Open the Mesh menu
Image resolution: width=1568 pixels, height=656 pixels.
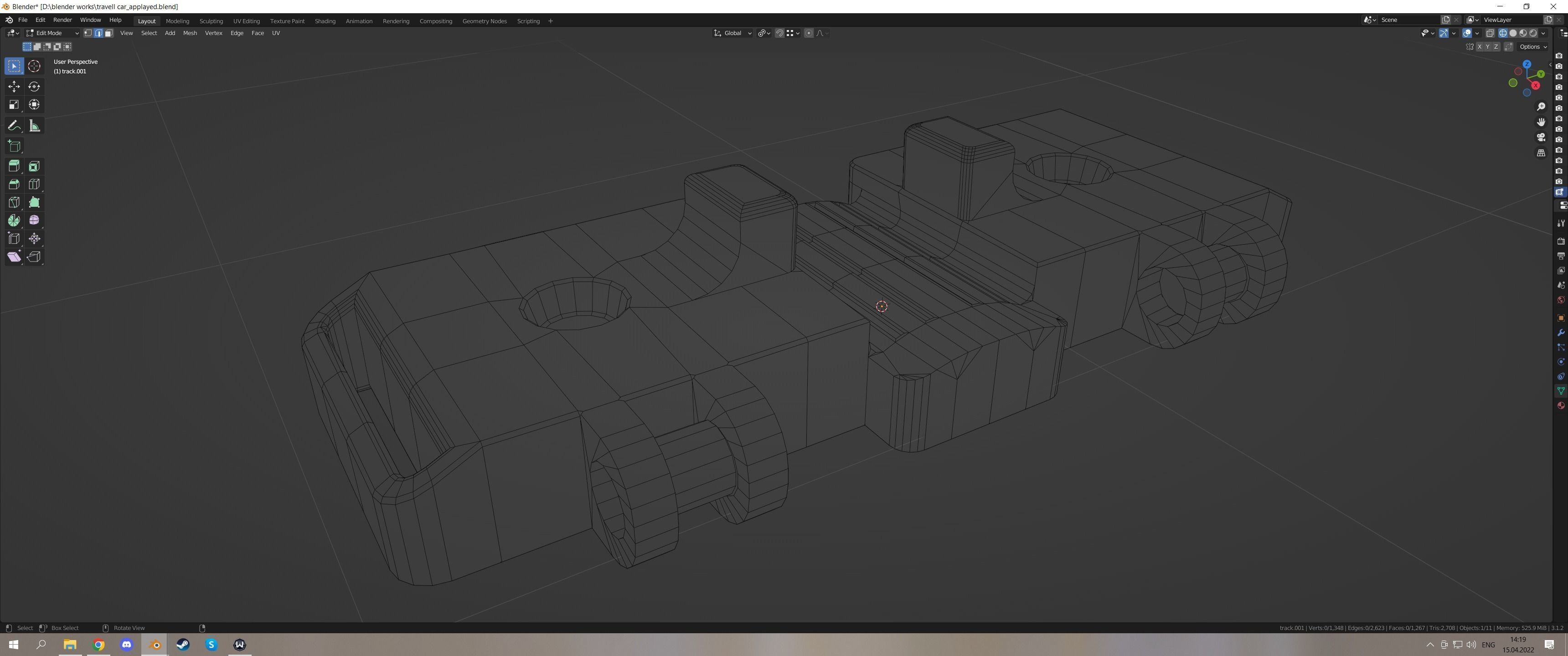click(x=190, y=33)
